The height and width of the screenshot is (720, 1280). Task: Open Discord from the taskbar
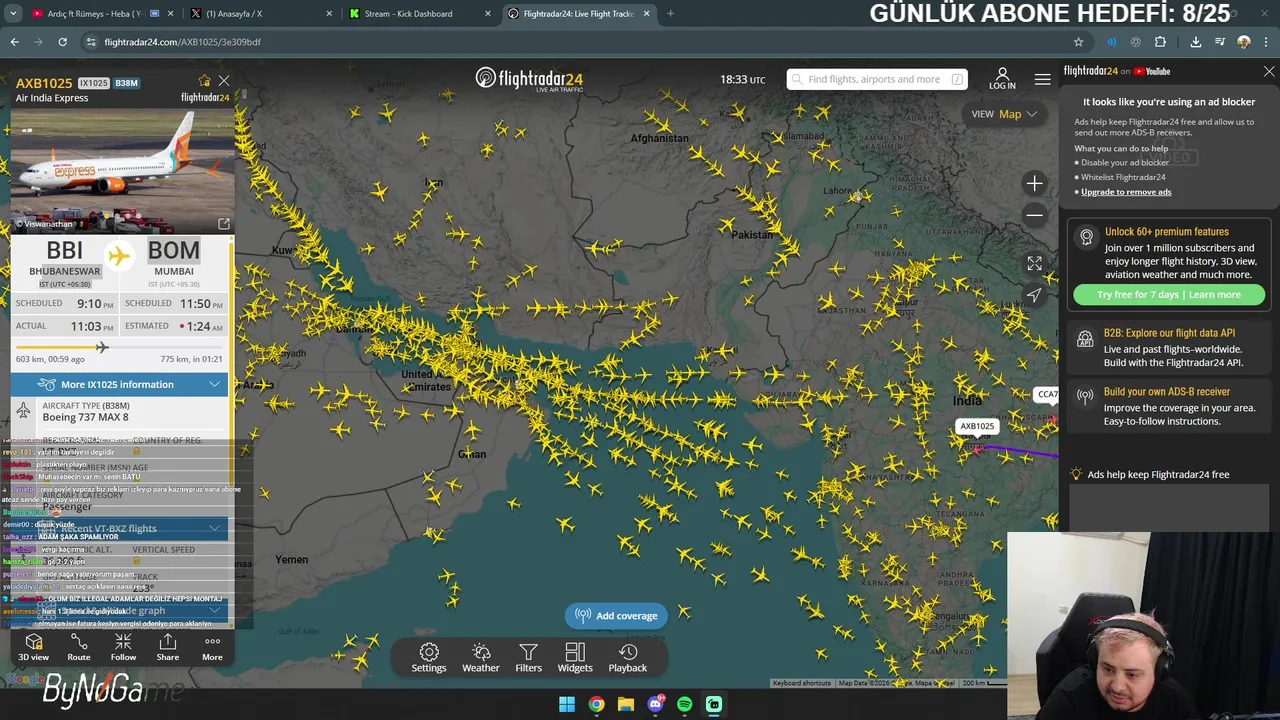tap(656, 705)
